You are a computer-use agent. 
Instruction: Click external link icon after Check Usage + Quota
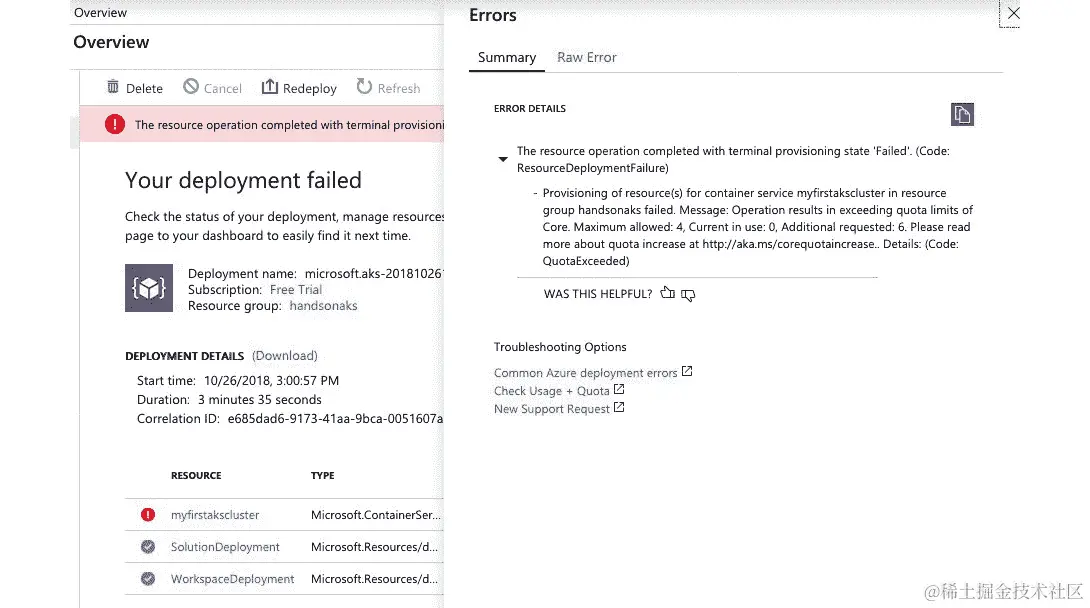tap(619, 389)
